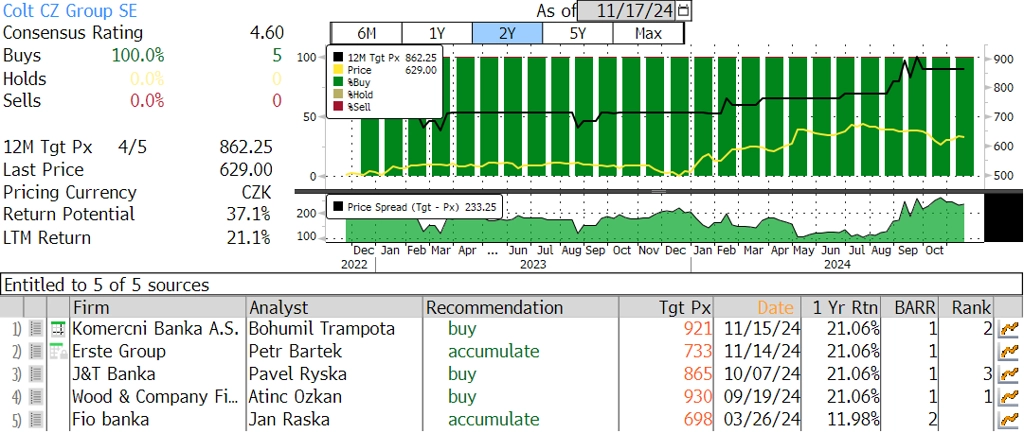This screenshot has height=433, width=1024.
Task: Switch chart range to 1Y
Action: (437, 33)
